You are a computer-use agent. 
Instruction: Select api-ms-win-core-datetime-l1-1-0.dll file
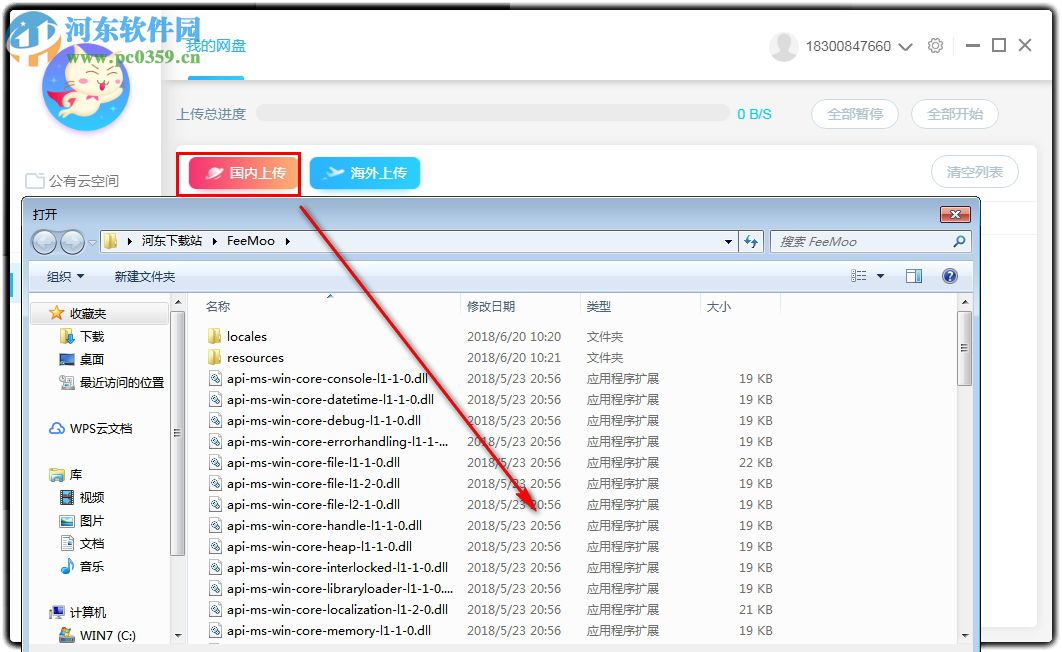tap(322, 399)
